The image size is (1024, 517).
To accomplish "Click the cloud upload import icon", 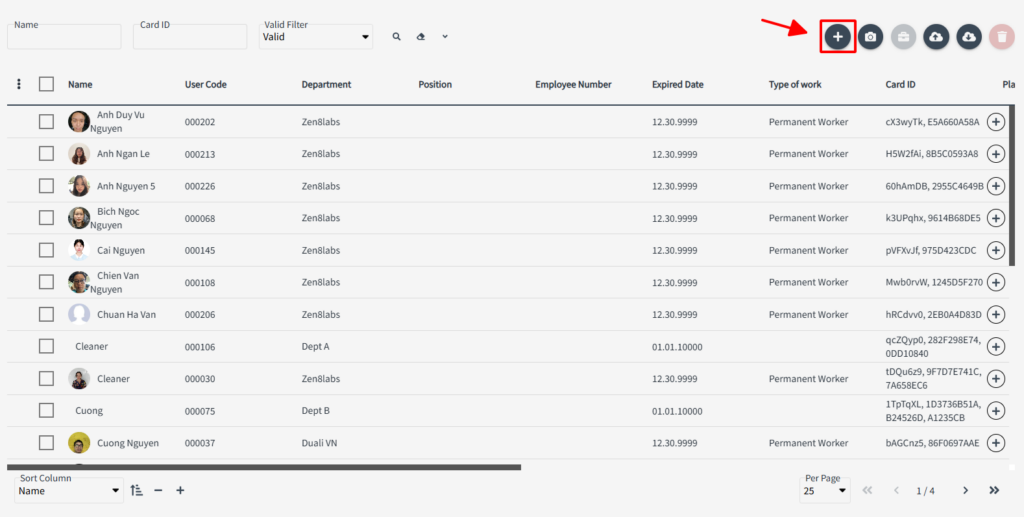I will pos(935,37).
